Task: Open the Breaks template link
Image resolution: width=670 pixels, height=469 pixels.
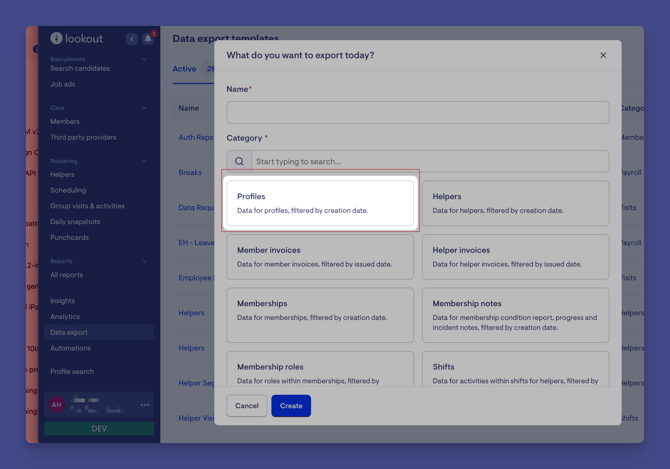Action: click(190, 172)
